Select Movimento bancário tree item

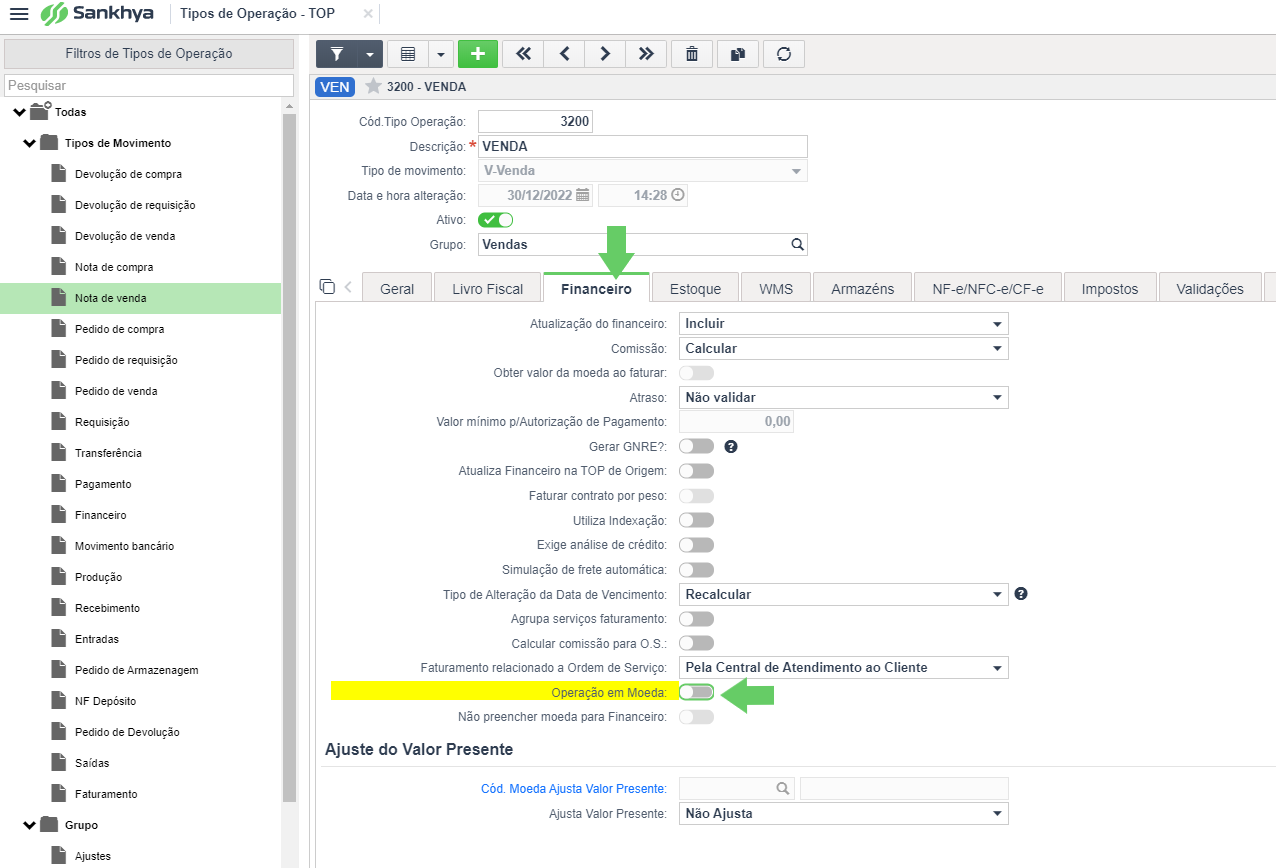[x=124, y=546]
